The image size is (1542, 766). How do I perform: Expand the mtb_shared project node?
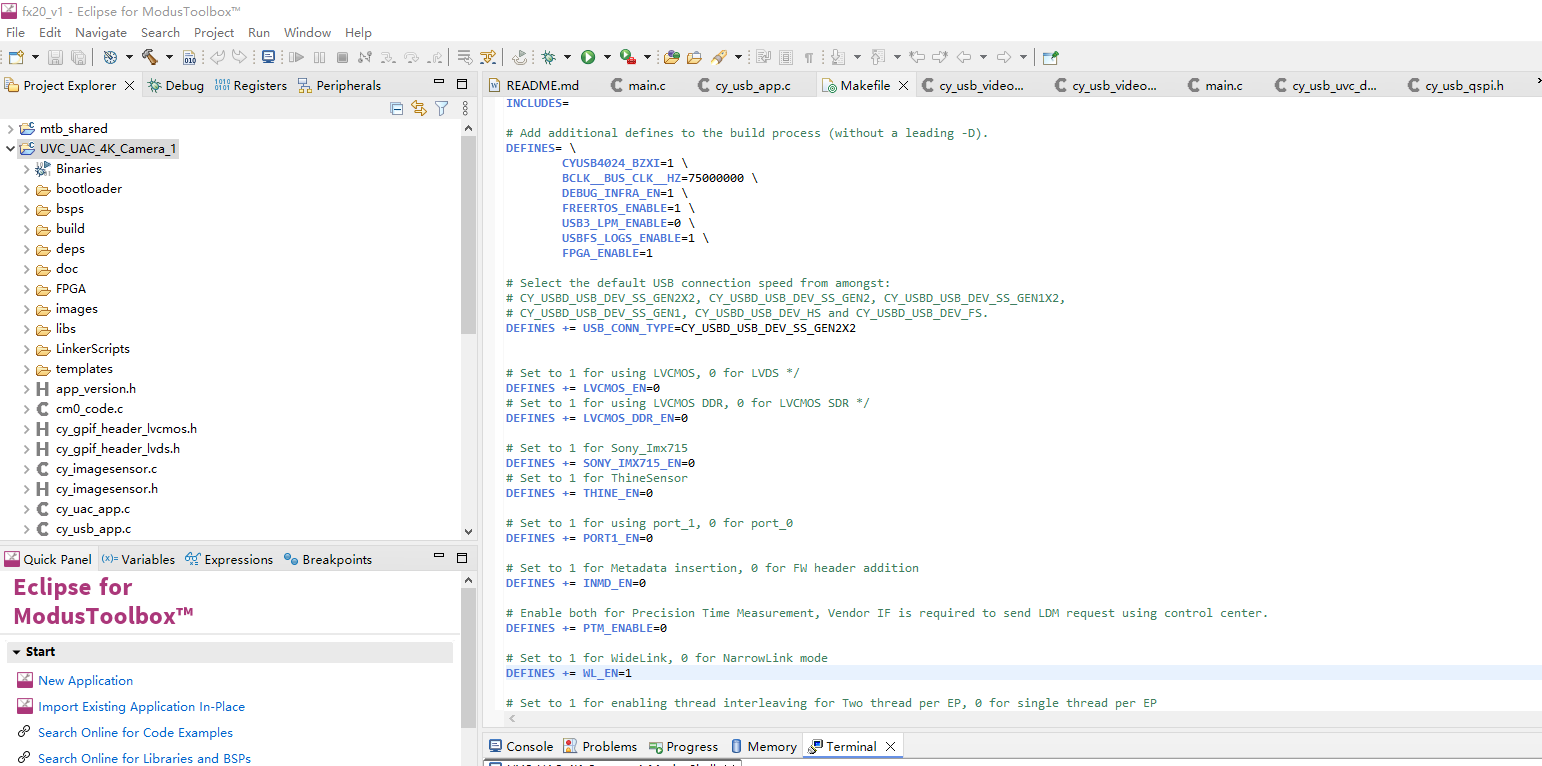[x=10, y=129]
